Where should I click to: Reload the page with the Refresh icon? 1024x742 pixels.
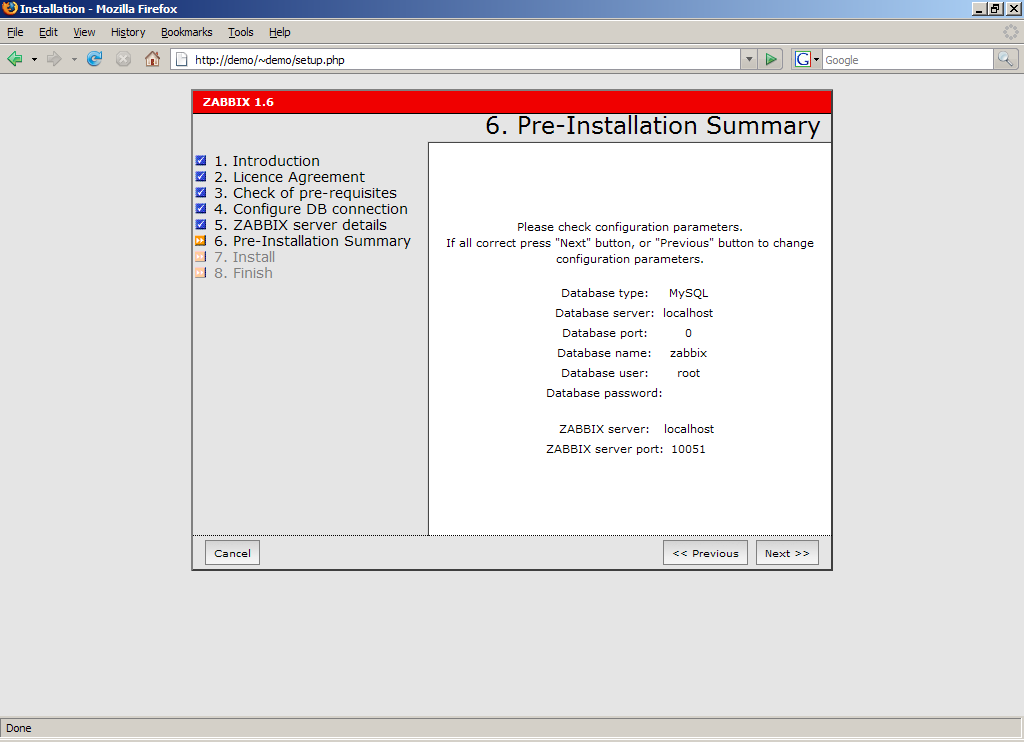point(95,59)
